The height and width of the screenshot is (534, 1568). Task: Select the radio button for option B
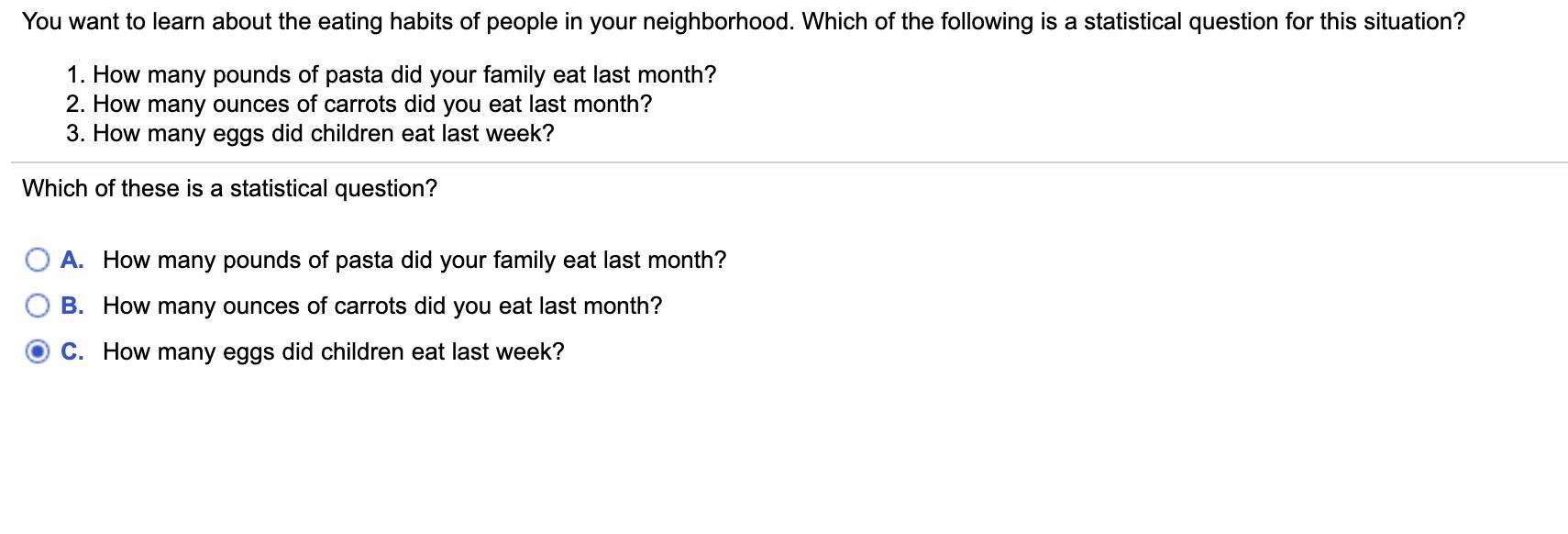click(38, 306)
